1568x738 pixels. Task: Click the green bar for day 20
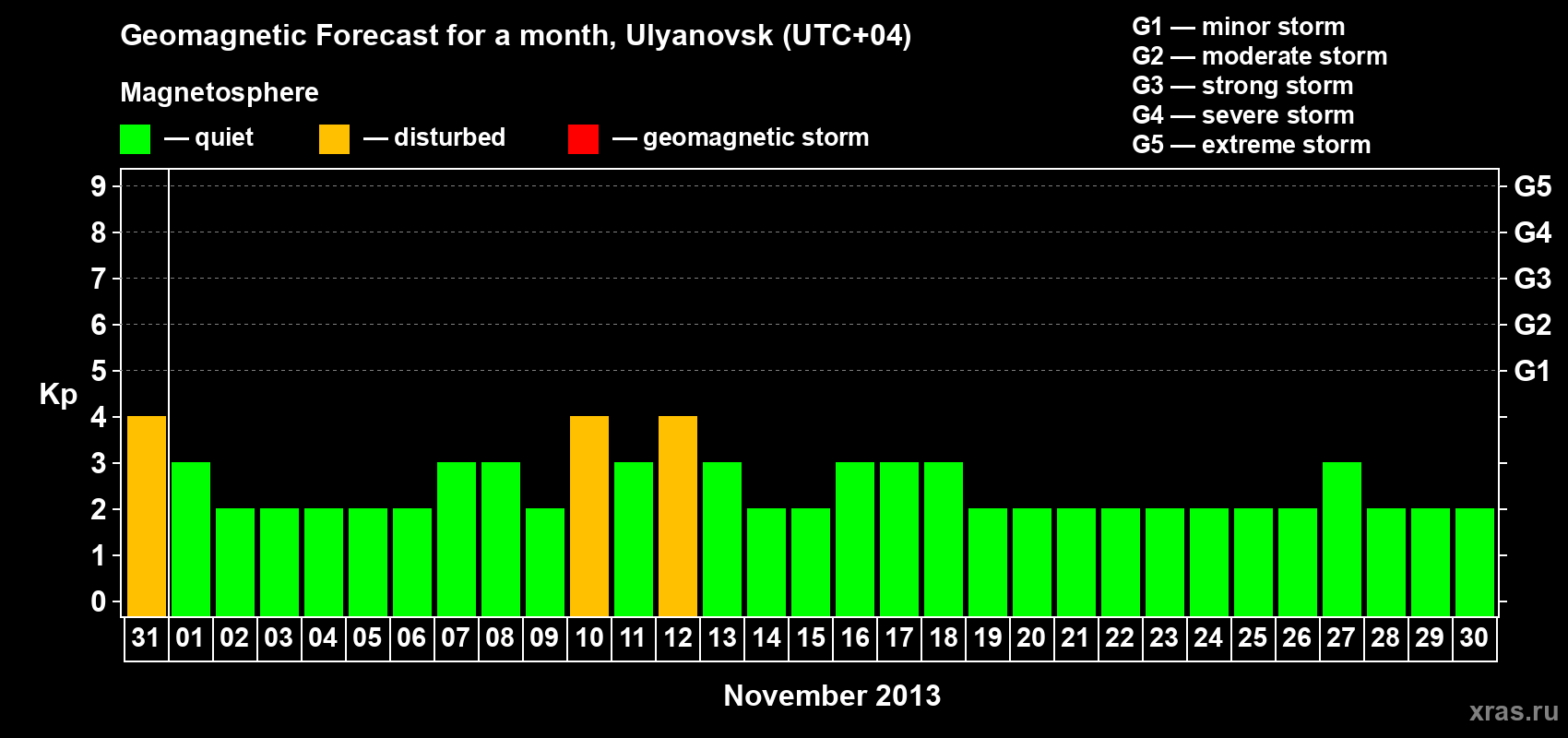coord(1032,563)
